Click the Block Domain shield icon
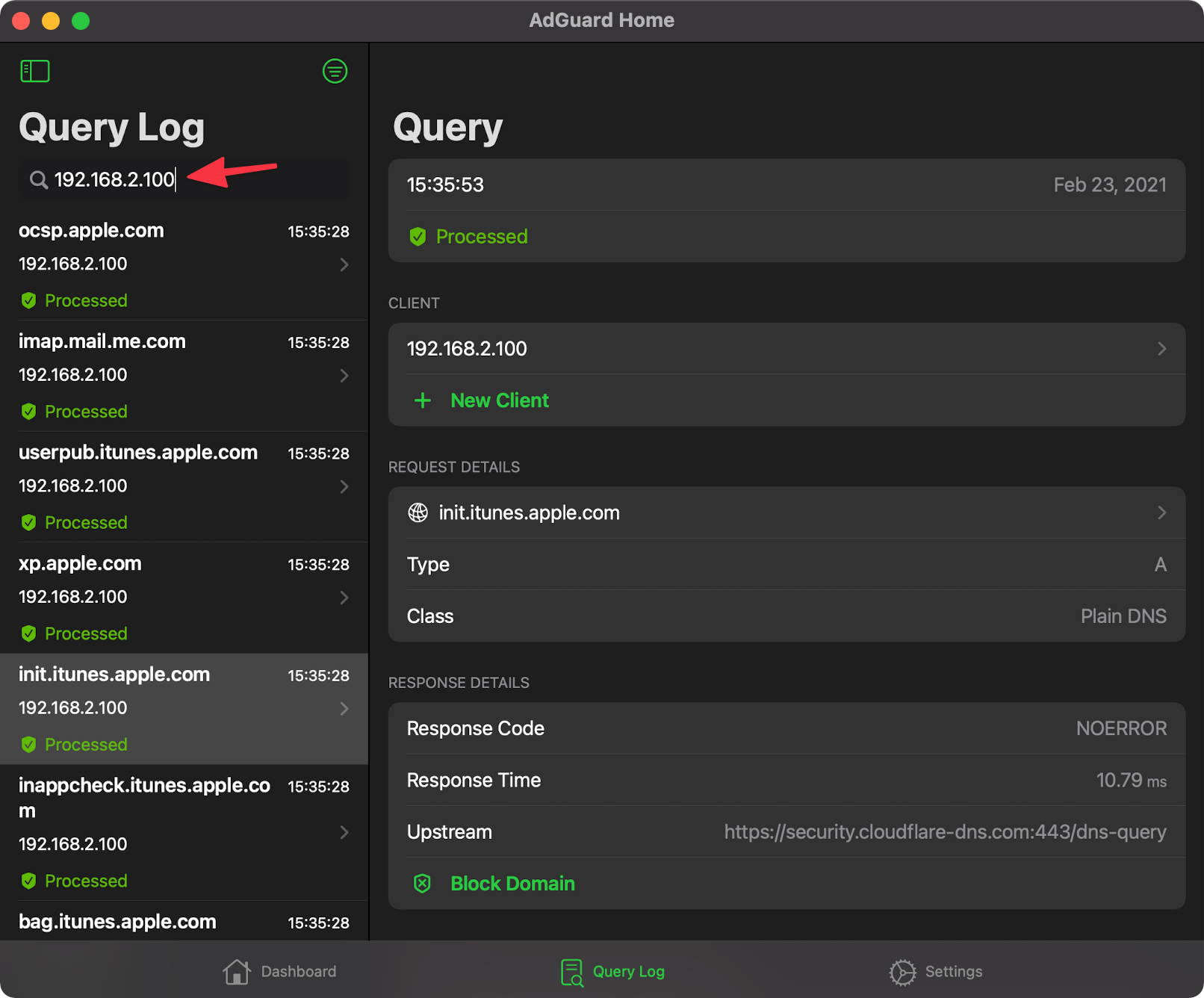The width and height of the screenshot is (1204, 998). pos(422,884)
